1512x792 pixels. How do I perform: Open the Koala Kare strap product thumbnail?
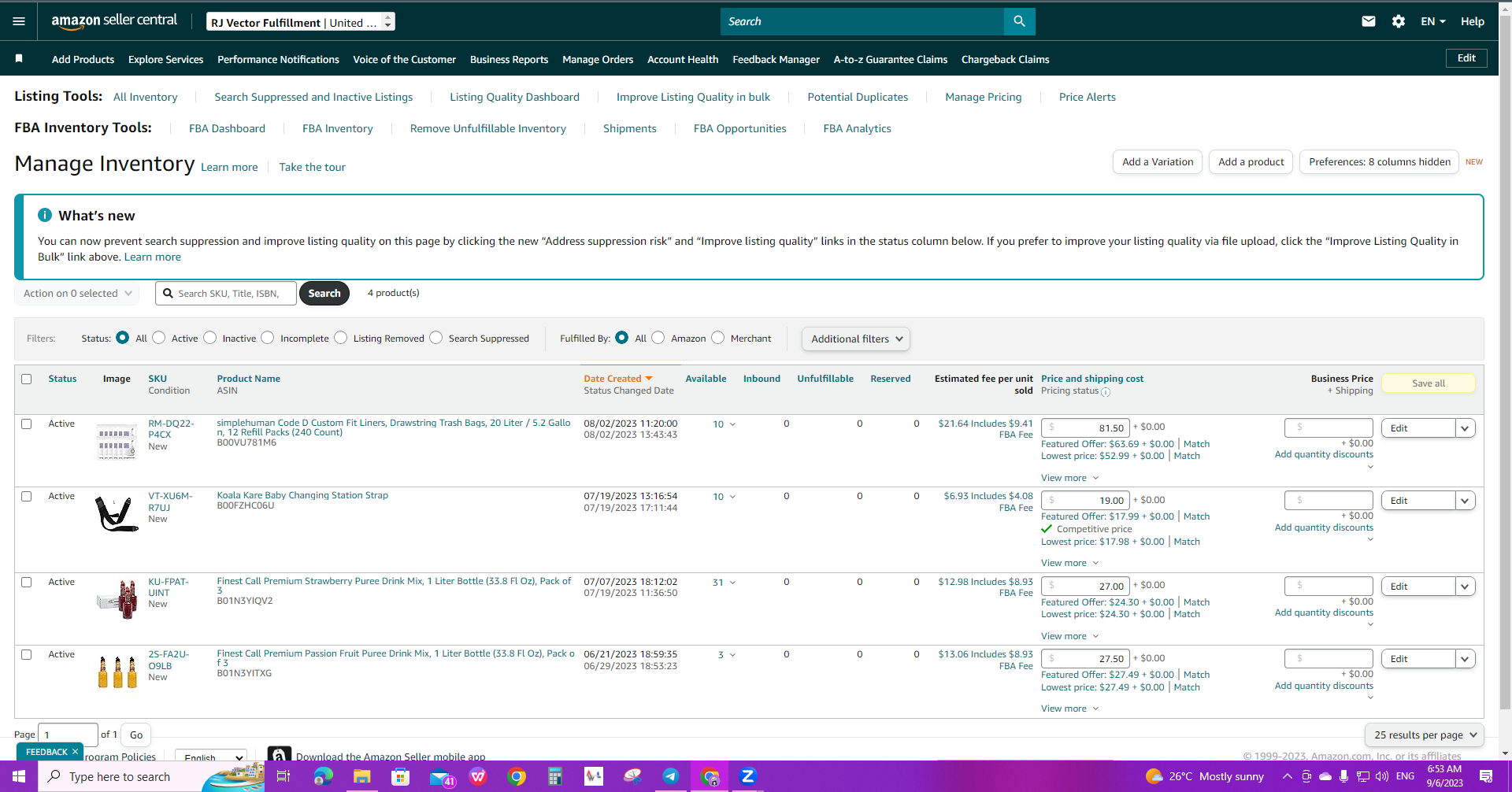tap(117, 514)
